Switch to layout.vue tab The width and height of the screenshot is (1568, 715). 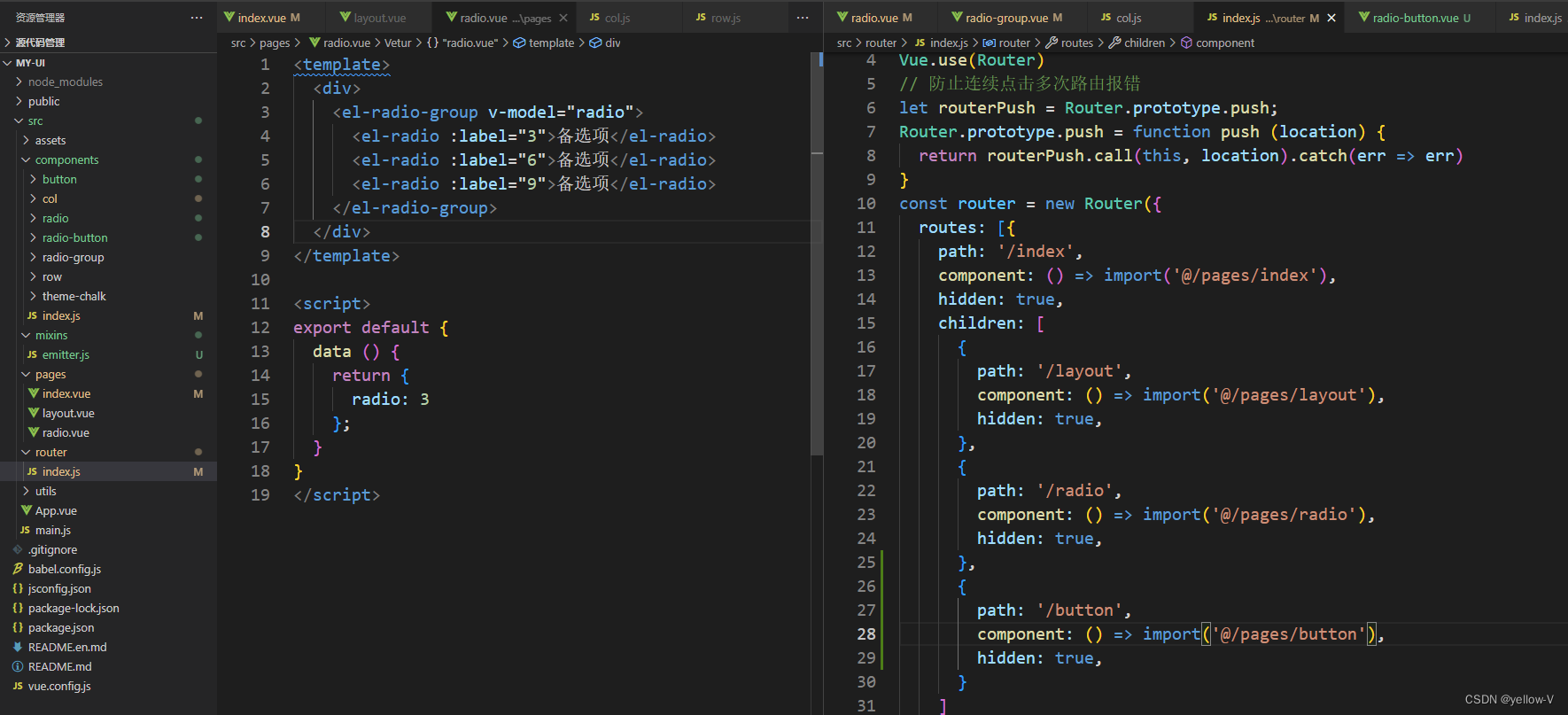380,18
